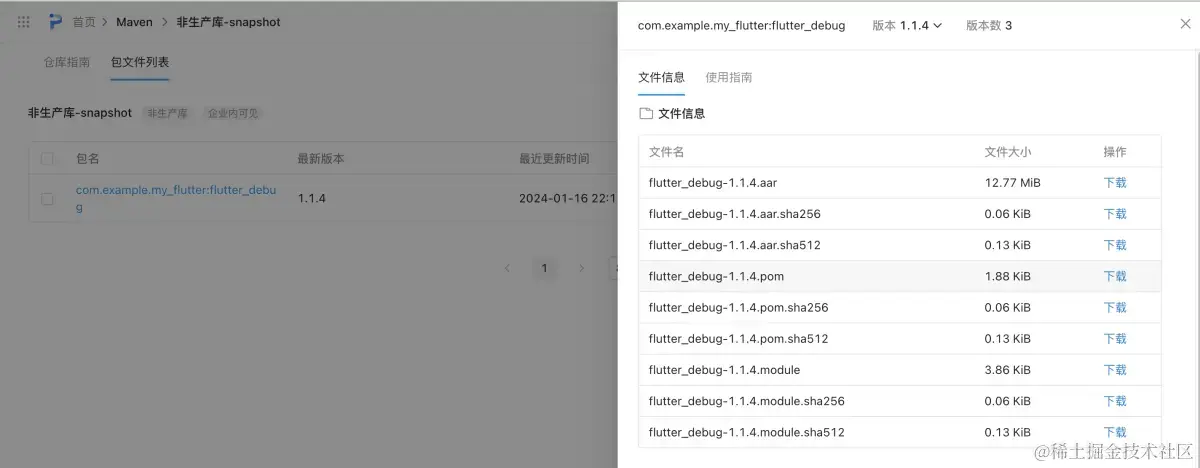Download flutter_debug-1.1.4.pom
This screenshot has height=468, width=1200.
click(1115, 276)
